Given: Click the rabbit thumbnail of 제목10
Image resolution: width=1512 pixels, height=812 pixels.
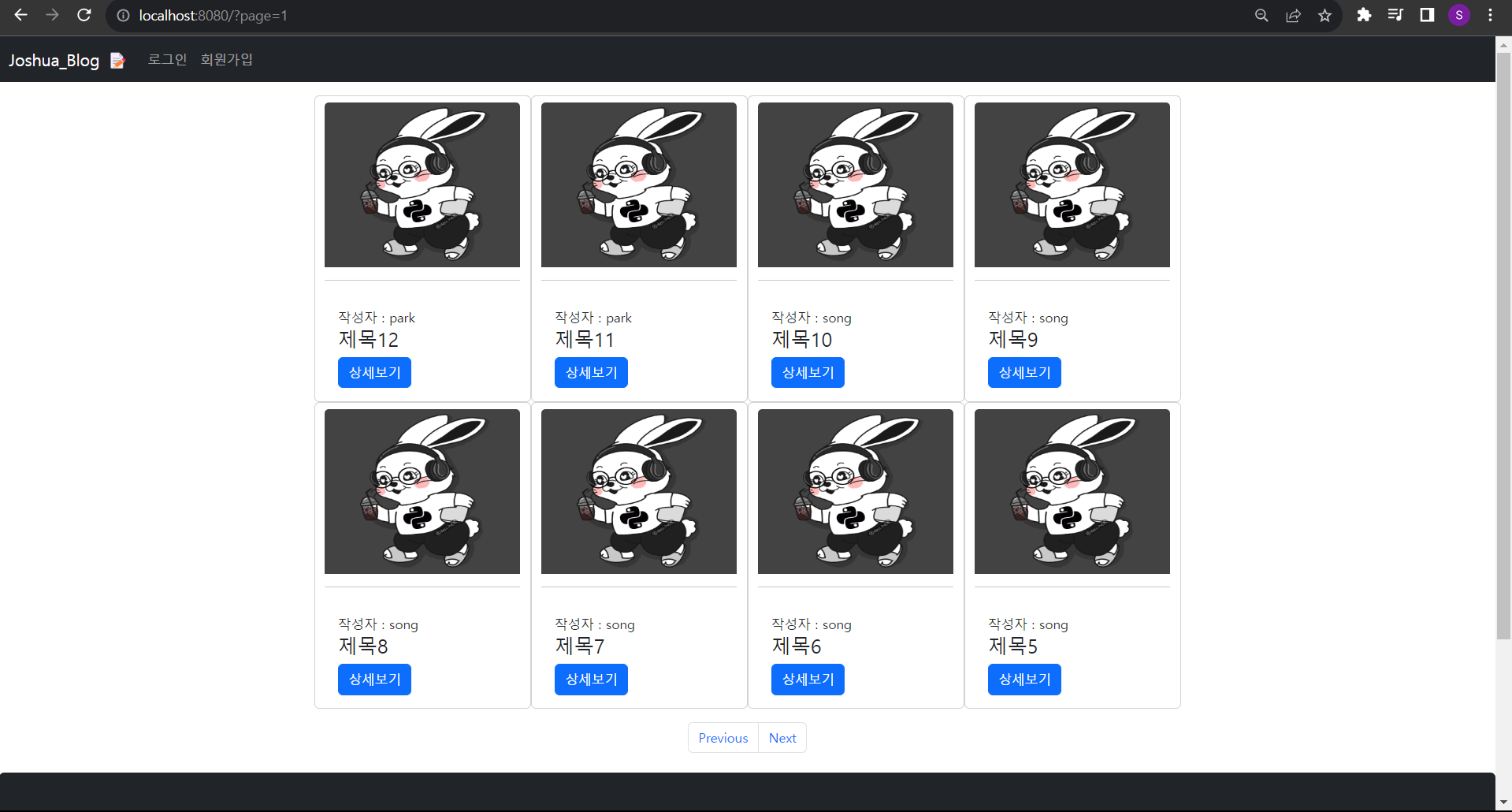Looking at the screenshot, I should (x=856, y=184).
